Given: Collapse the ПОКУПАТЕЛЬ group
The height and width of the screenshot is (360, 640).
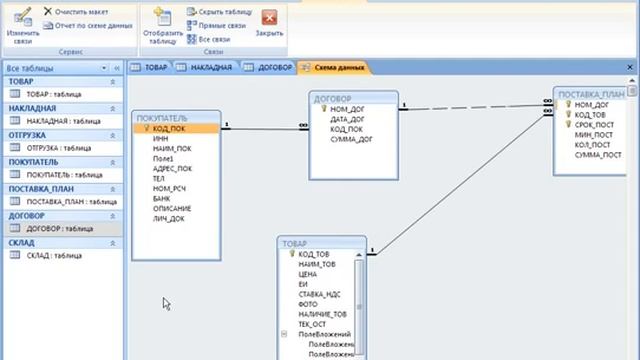Looking at the screenshot, I should coord(113,162).
